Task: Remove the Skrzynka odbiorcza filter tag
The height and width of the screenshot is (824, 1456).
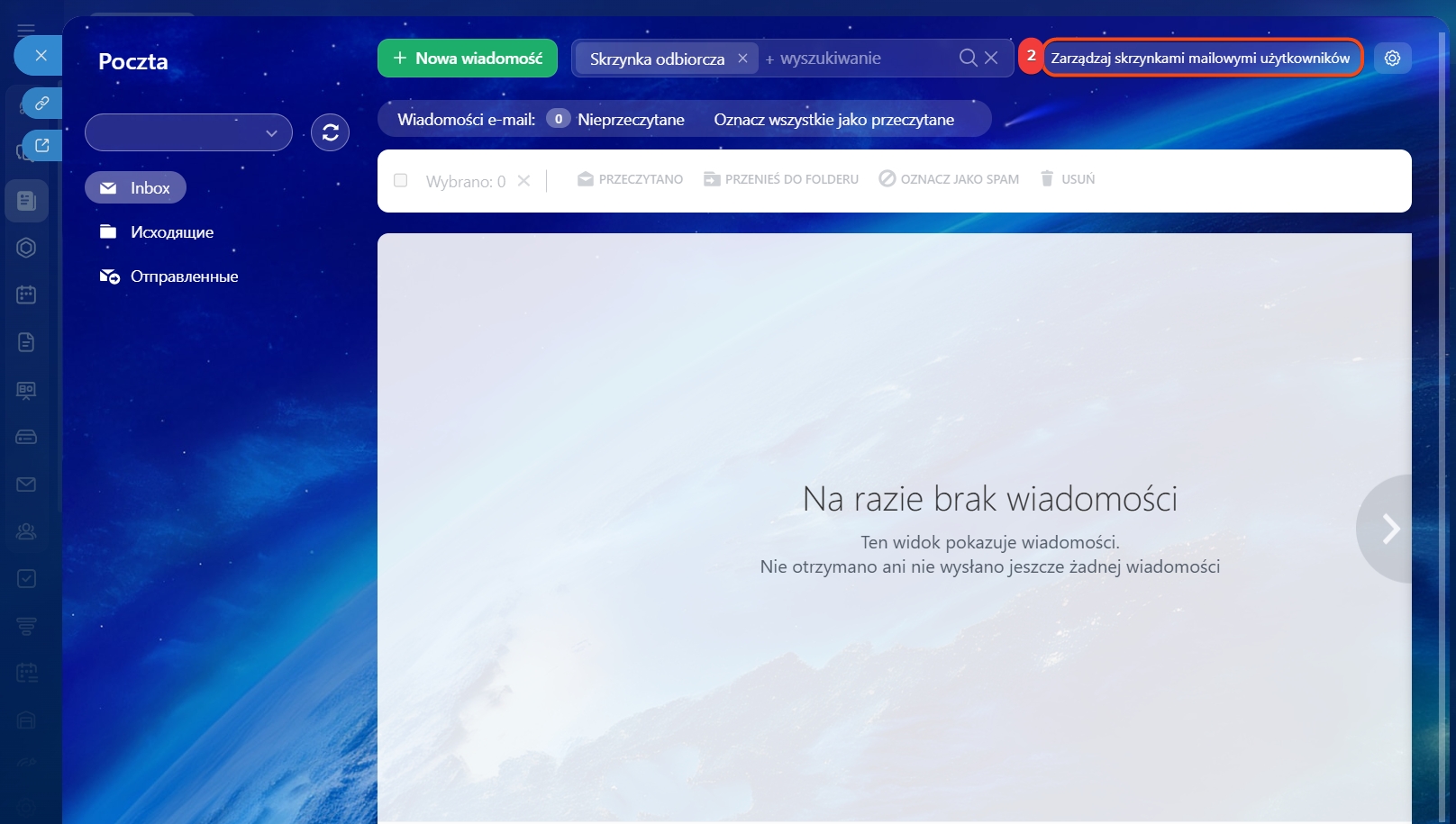Action: click(742, 58)
